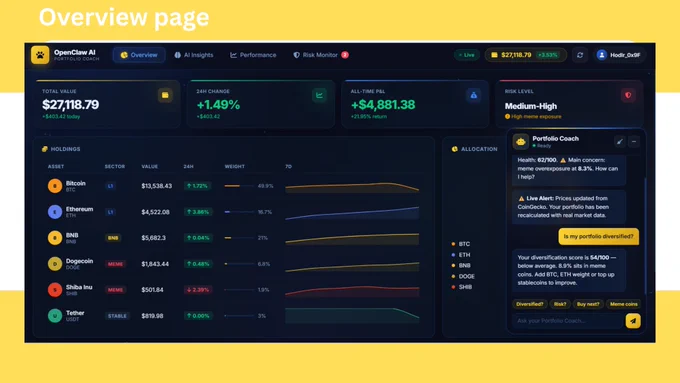The image size is (680, 383).
Task: Select the Shiba Inu coin icon
Action: pos(55,290)
